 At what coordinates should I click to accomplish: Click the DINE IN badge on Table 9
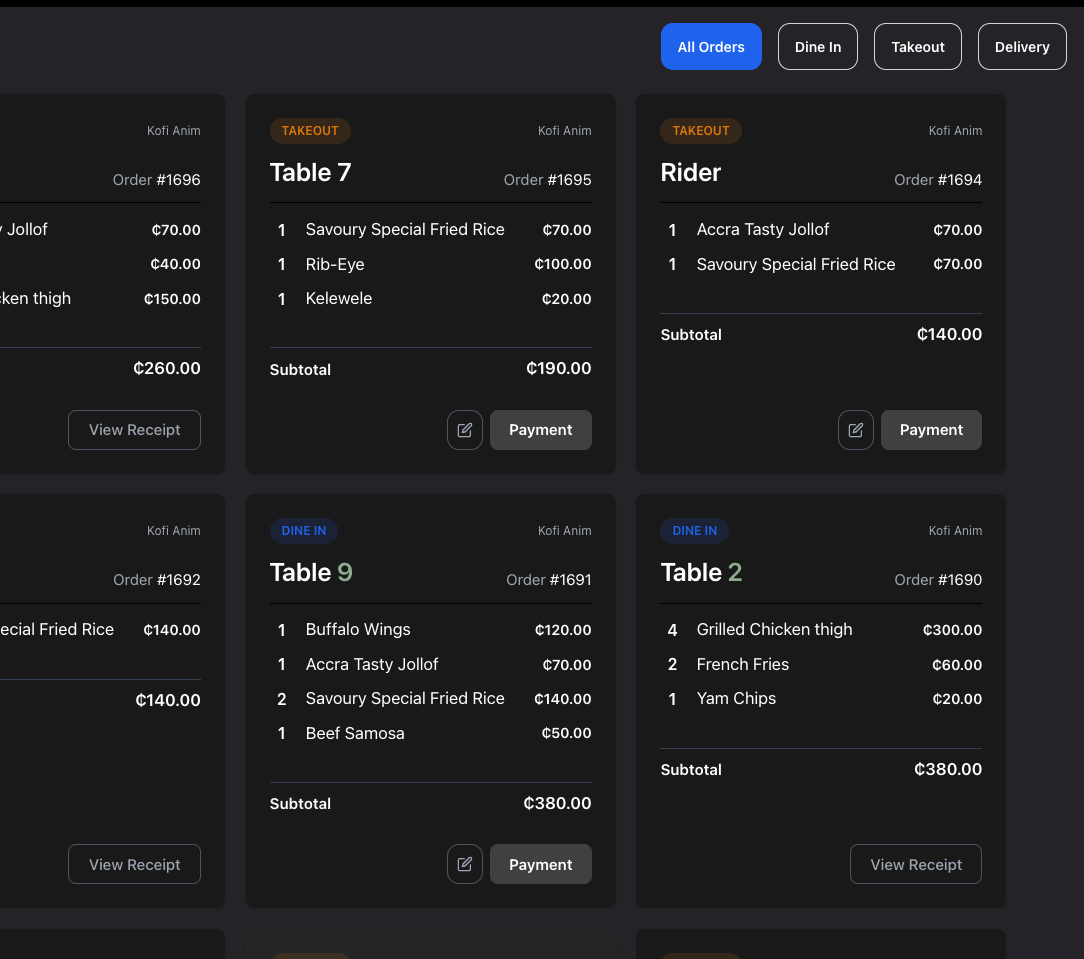(x=303, y=531)
